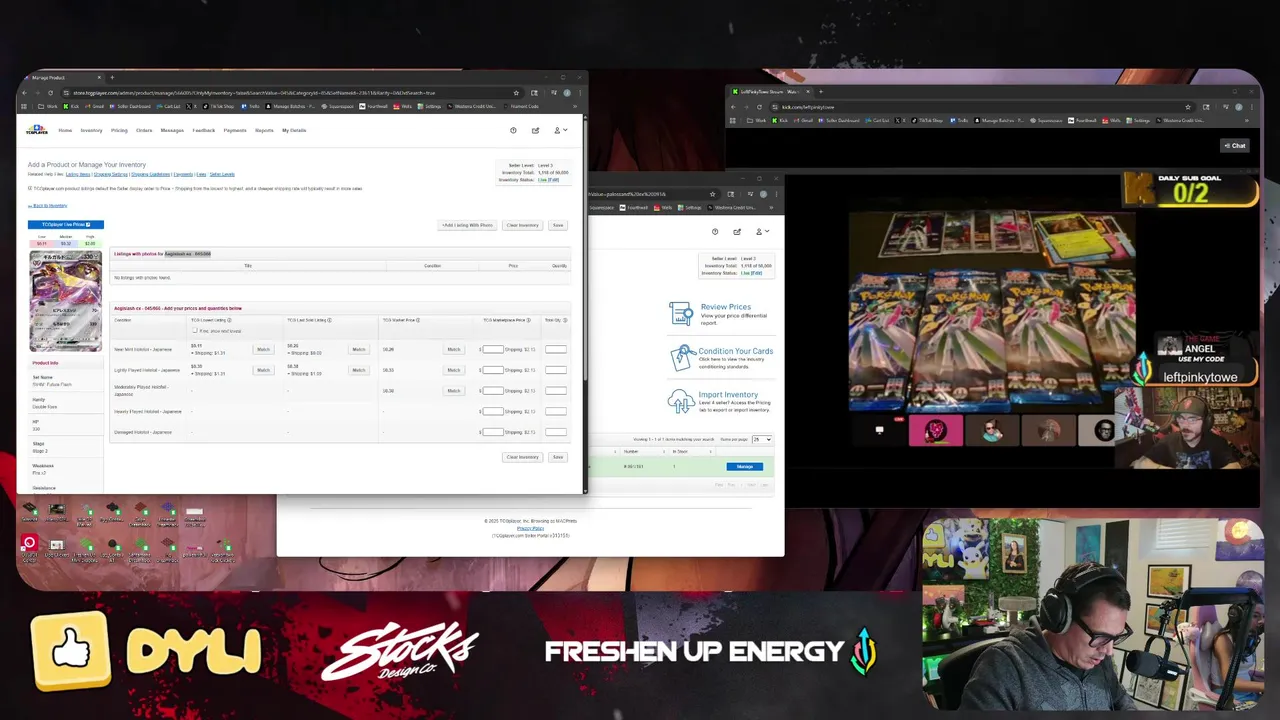Open TCGplayer logo in Manage Product window

(36, 130)
